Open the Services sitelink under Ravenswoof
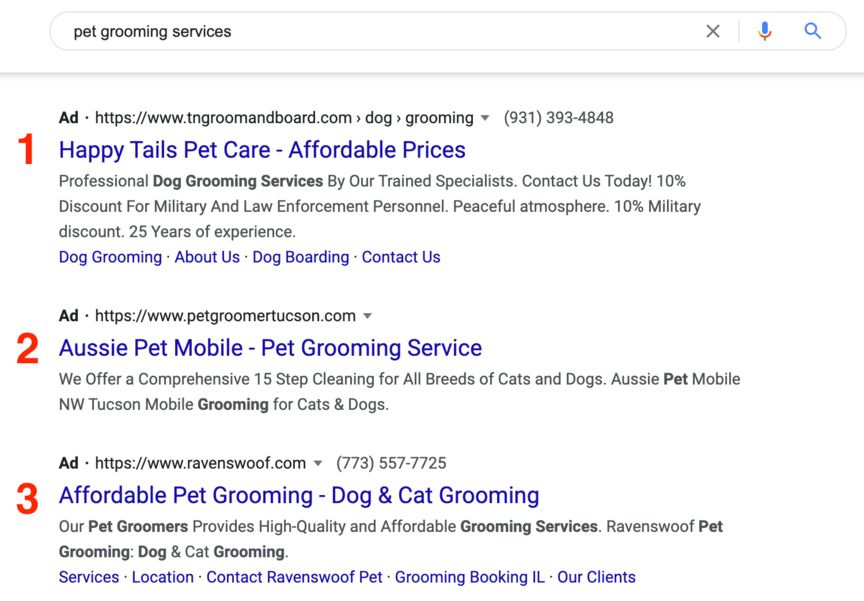Viewport: 864px width, 601px height. [x=89, y=577]
